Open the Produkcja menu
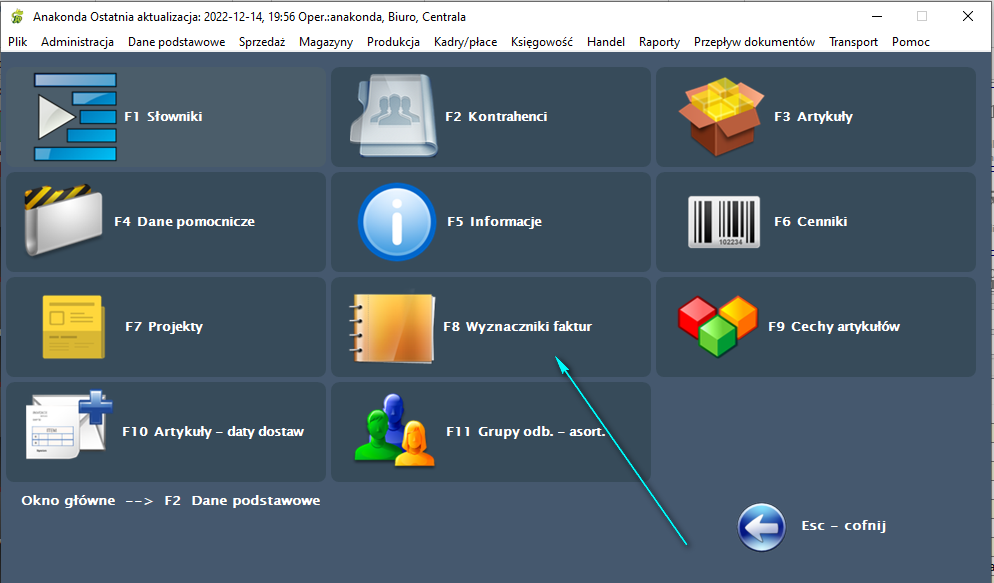This screenshot has height=583, width=994. point(393,42)
